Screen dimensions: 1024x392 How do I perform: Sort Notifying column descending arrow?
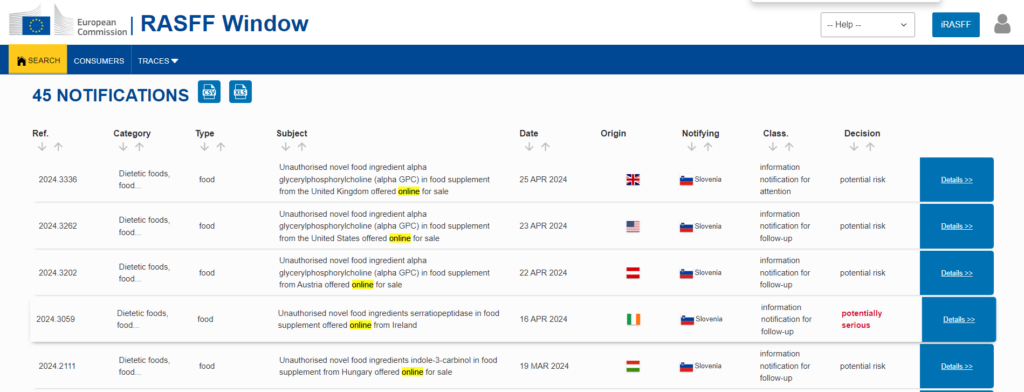[x=692, y=147]
